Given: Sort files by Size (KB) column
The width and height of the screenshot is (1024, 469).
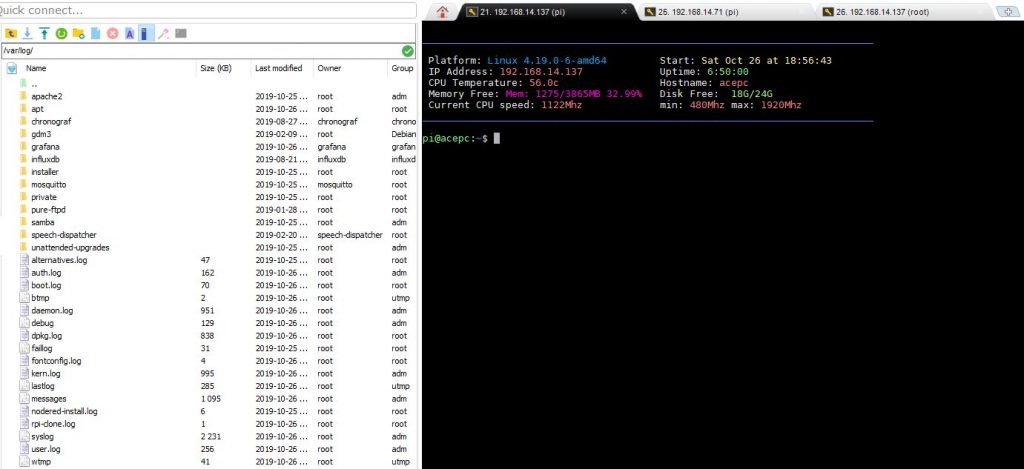Looking at the screenshot, I should [x=215, y=68].
